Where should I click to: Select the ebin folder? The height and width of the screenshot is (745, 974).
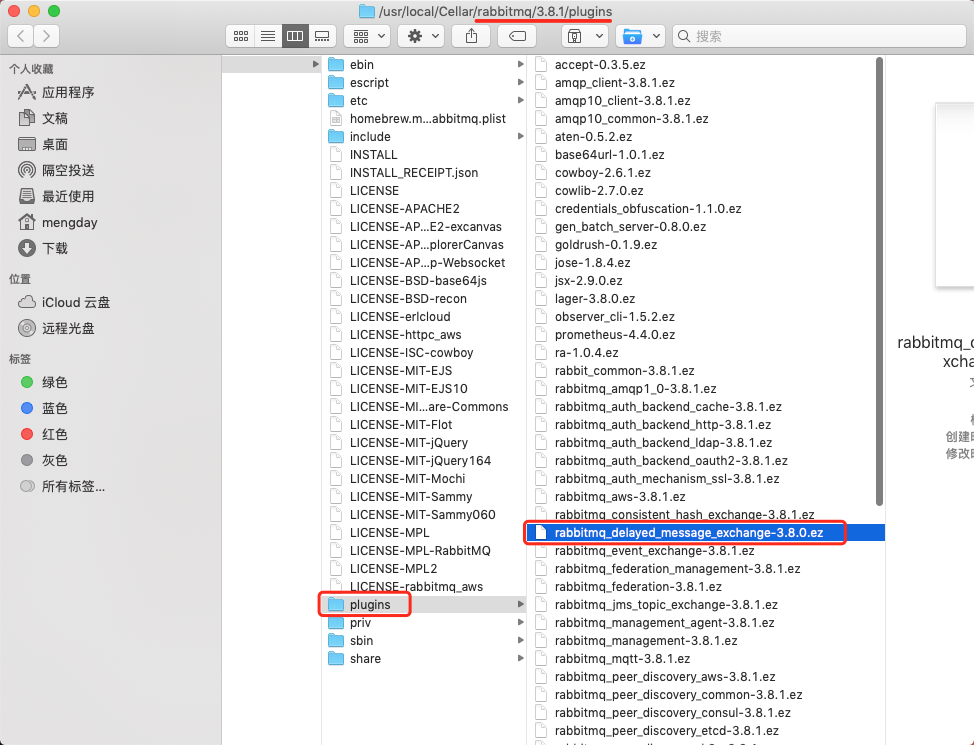coord(424,65)
